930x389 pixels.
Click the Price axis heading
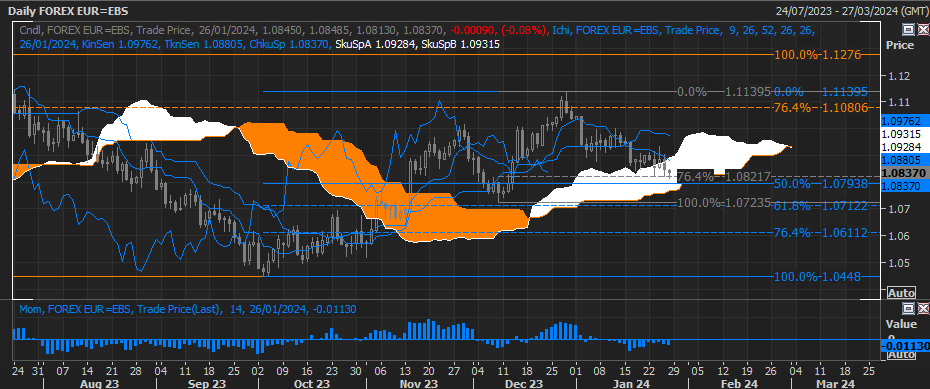point(899,45)
